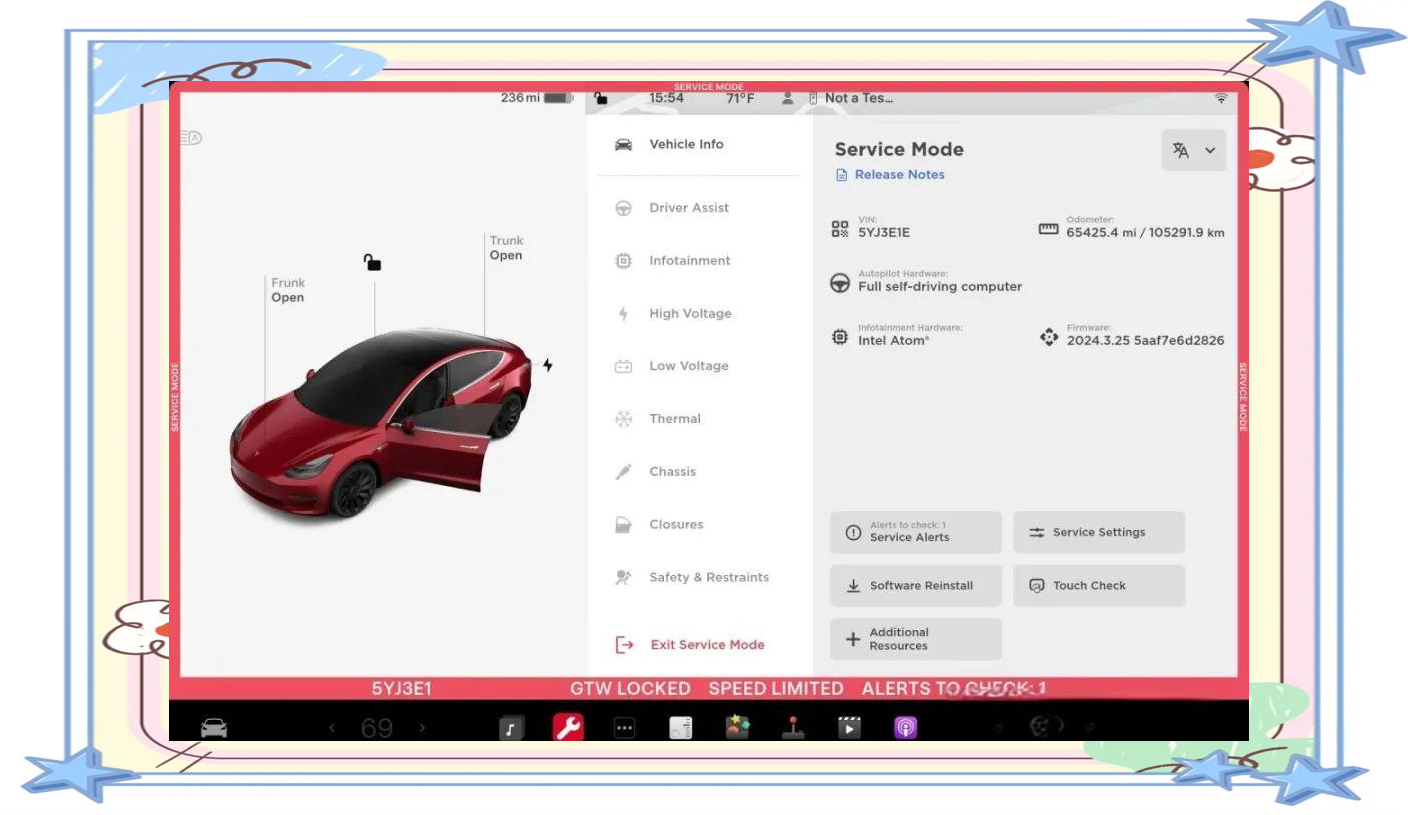Image resolution: width=1408 pixels, height=815 pixels.
Task: Open the three-dots all apps launcher
Action: [x=624, y=729]
